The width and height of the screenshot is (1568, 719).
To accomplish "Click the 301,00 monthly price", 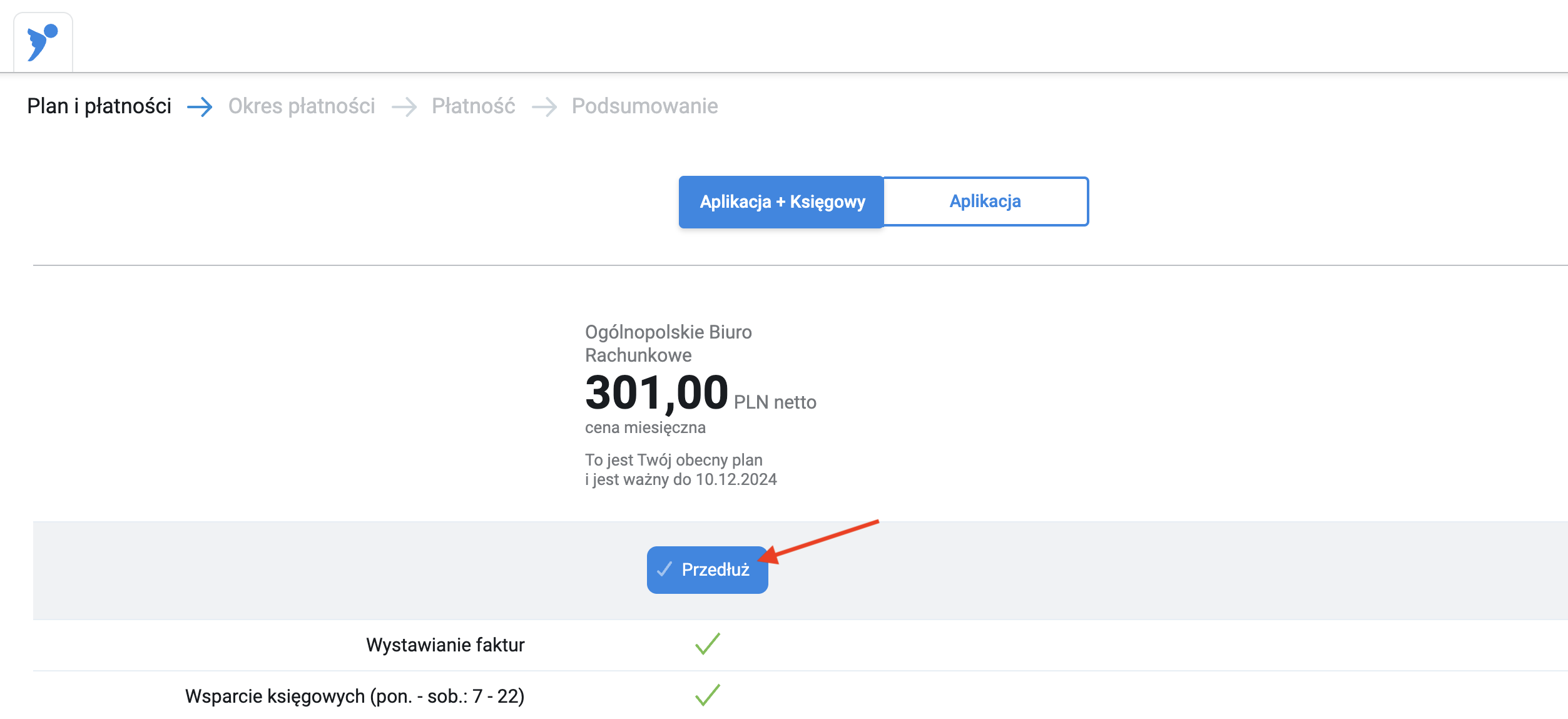I will [x=657, y=393].
